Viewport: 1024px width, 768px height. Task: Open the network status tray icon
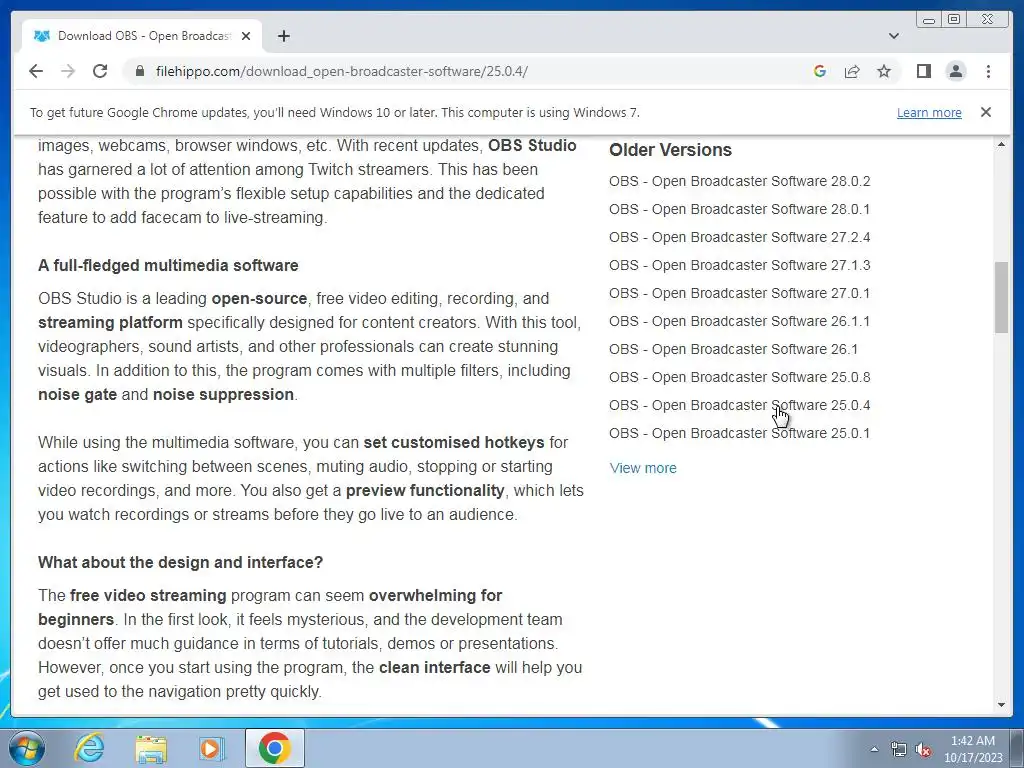(899, 749)
